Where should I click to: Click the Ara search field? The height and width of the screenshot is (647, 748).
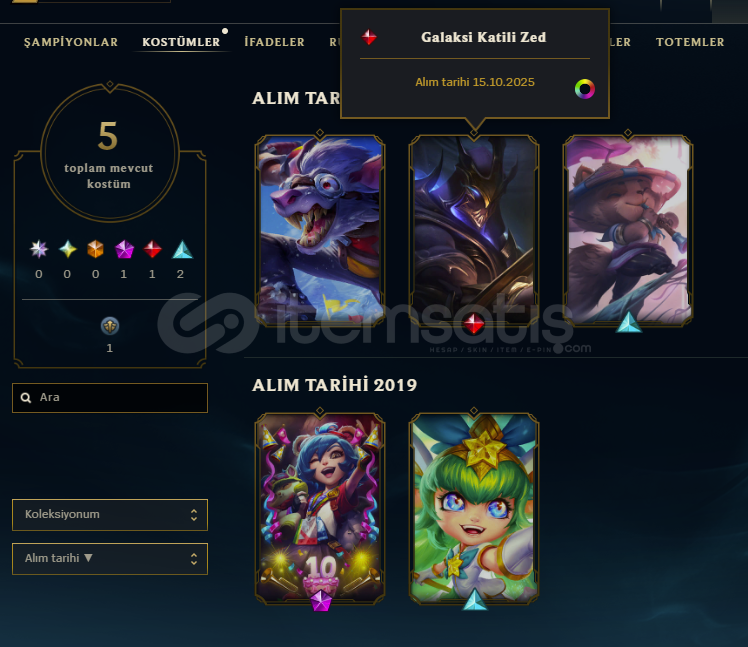[110, 398]
